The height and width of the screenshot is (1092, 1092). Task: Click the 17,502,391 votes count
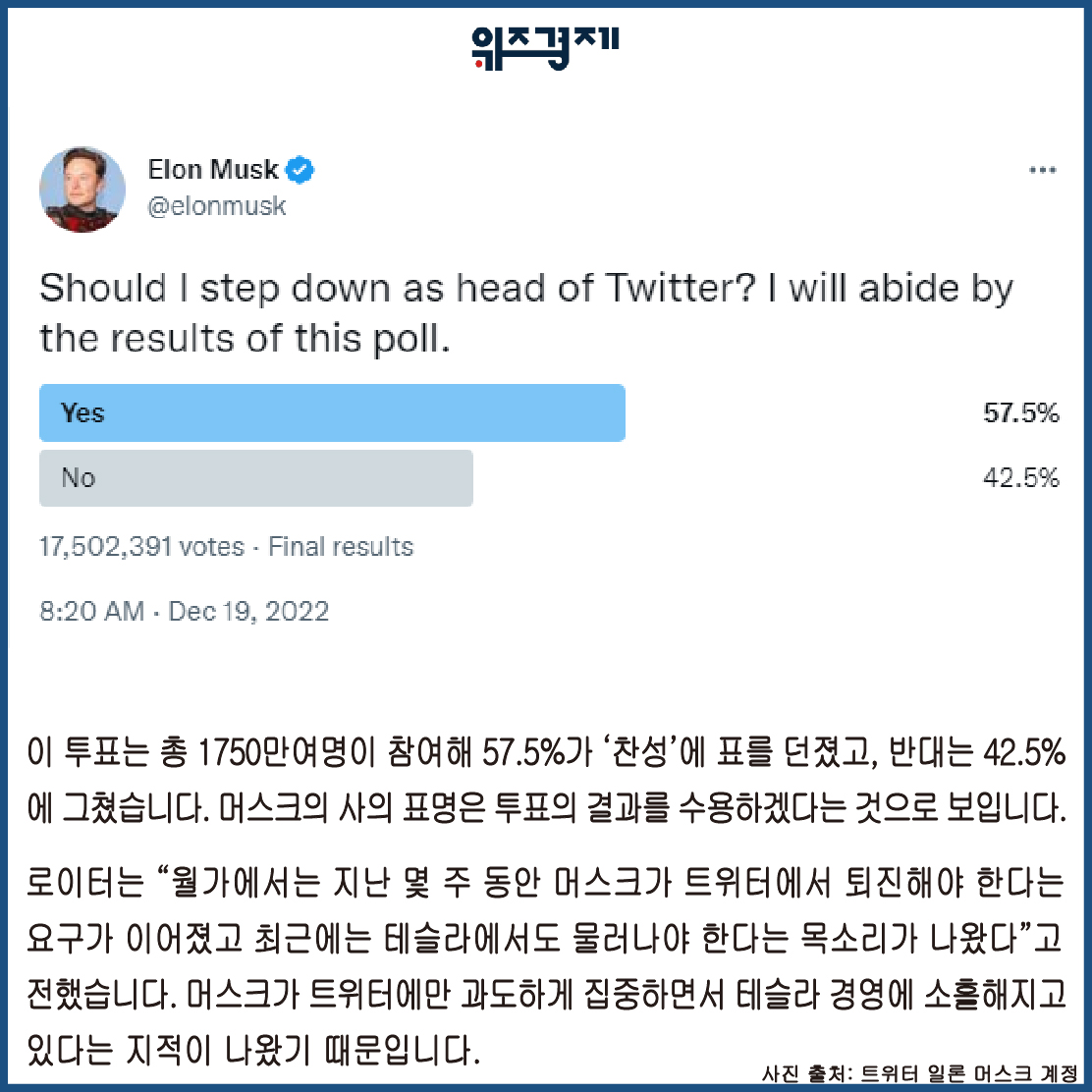(x=141, y=547)
